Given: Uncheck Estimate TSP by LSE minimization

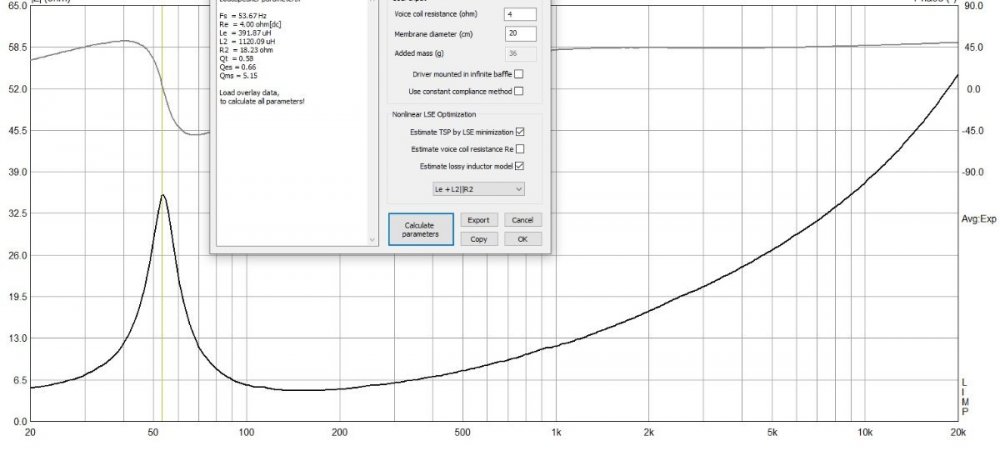Looking at the screenshot, I should (x=520, y=132).
